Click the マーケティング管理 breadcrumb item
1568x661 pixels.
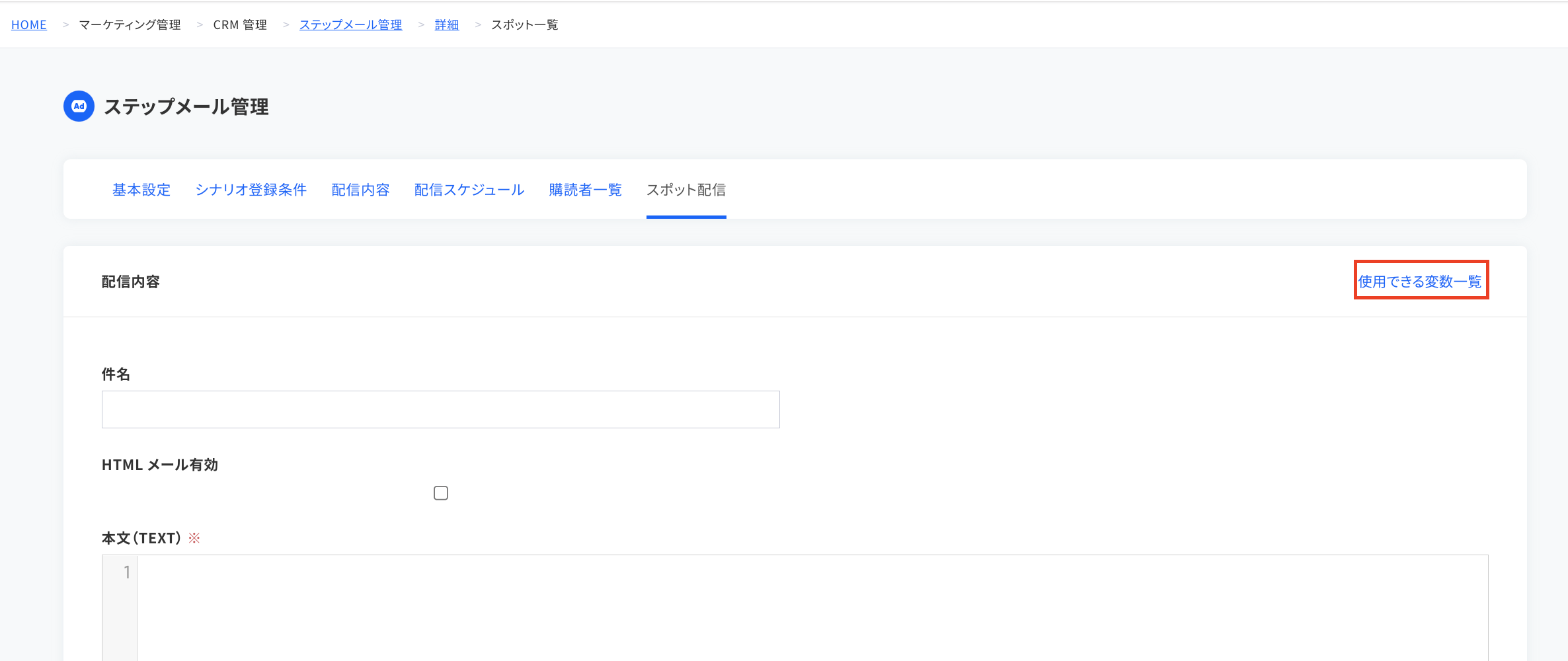coord(130,24)
